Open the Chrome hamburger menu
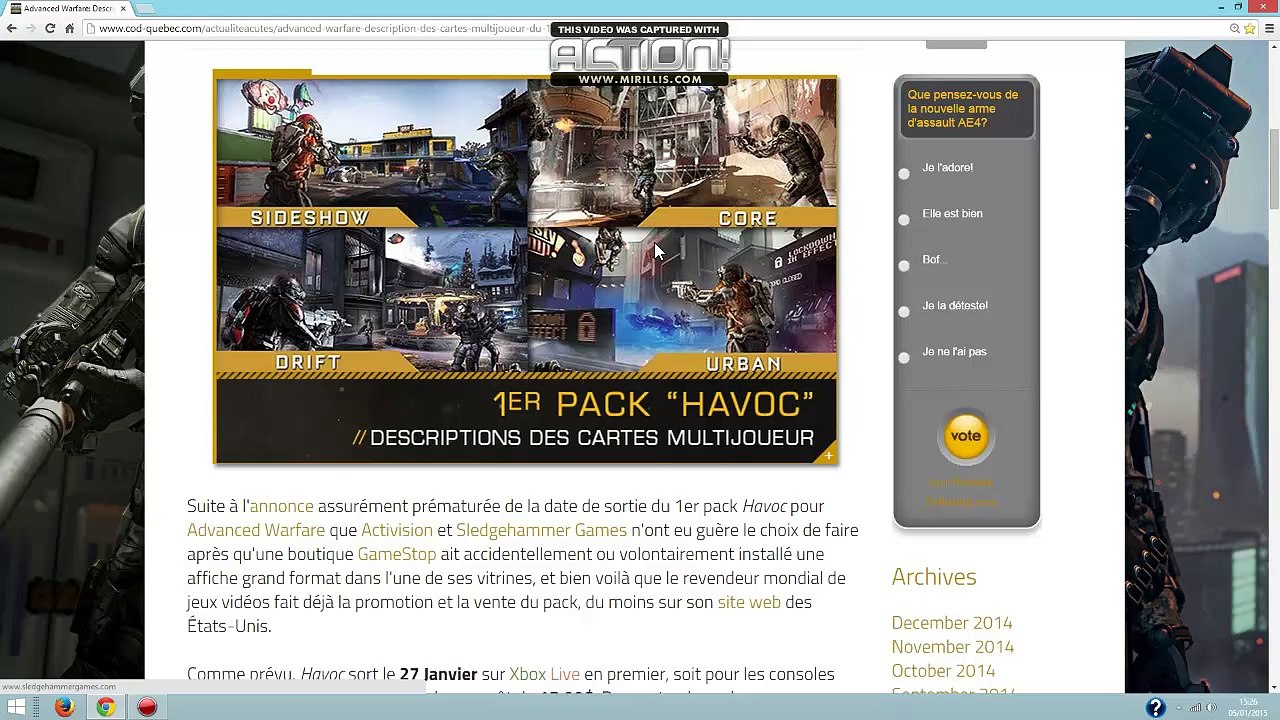Viewport: 1280px width, 720px height. pyautogui.click(x=1267, y=28)
